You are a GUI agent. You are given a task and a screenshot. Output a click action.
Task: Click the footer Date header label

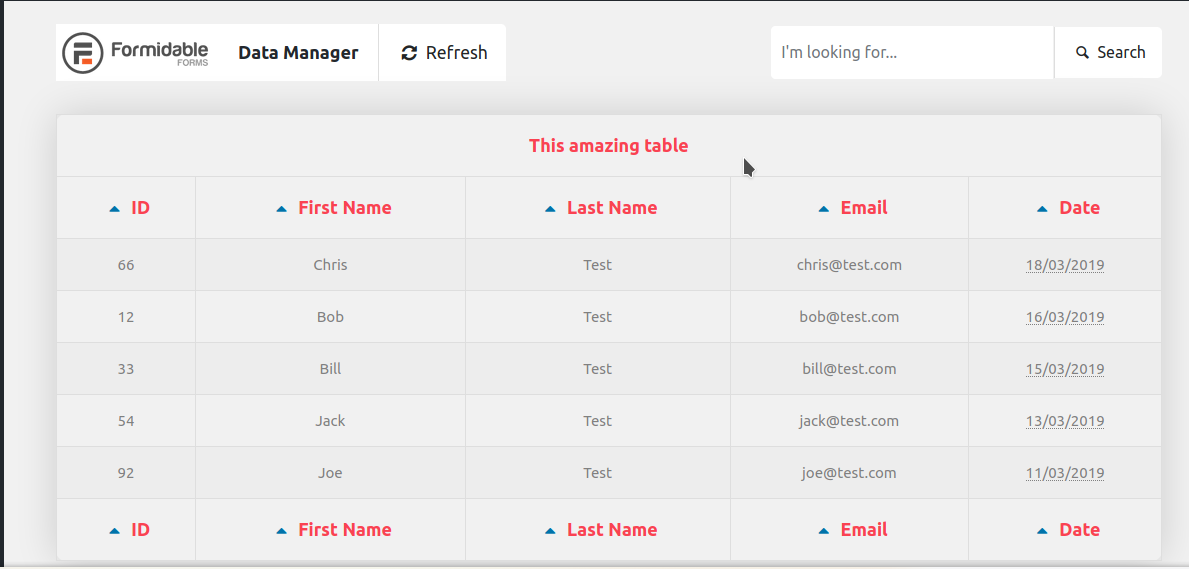coord(1079,530)
